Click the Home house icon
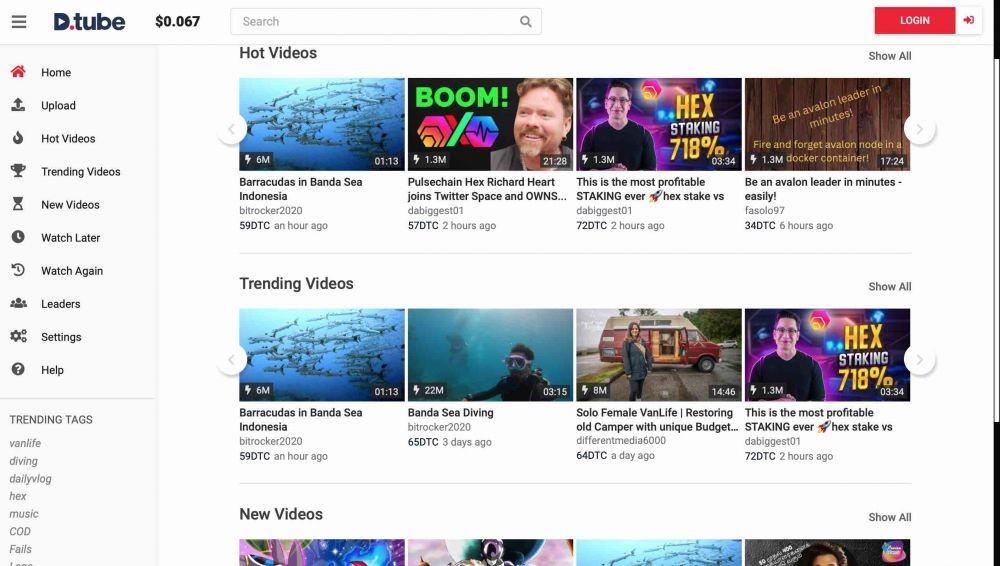Screen dimensions: 1000x566 pos(18,71)
